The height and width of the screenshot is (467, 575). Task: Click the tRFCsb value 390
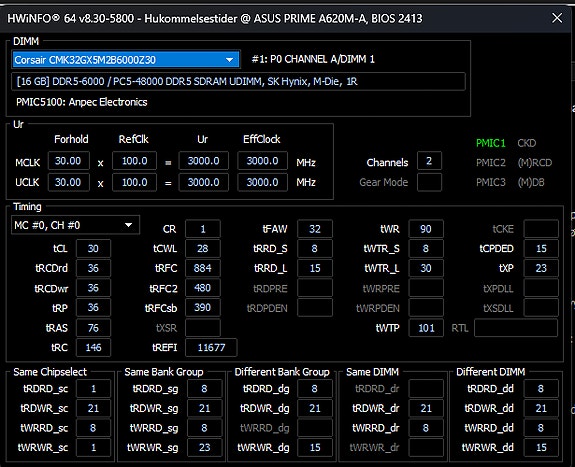(x=203, y=307)
